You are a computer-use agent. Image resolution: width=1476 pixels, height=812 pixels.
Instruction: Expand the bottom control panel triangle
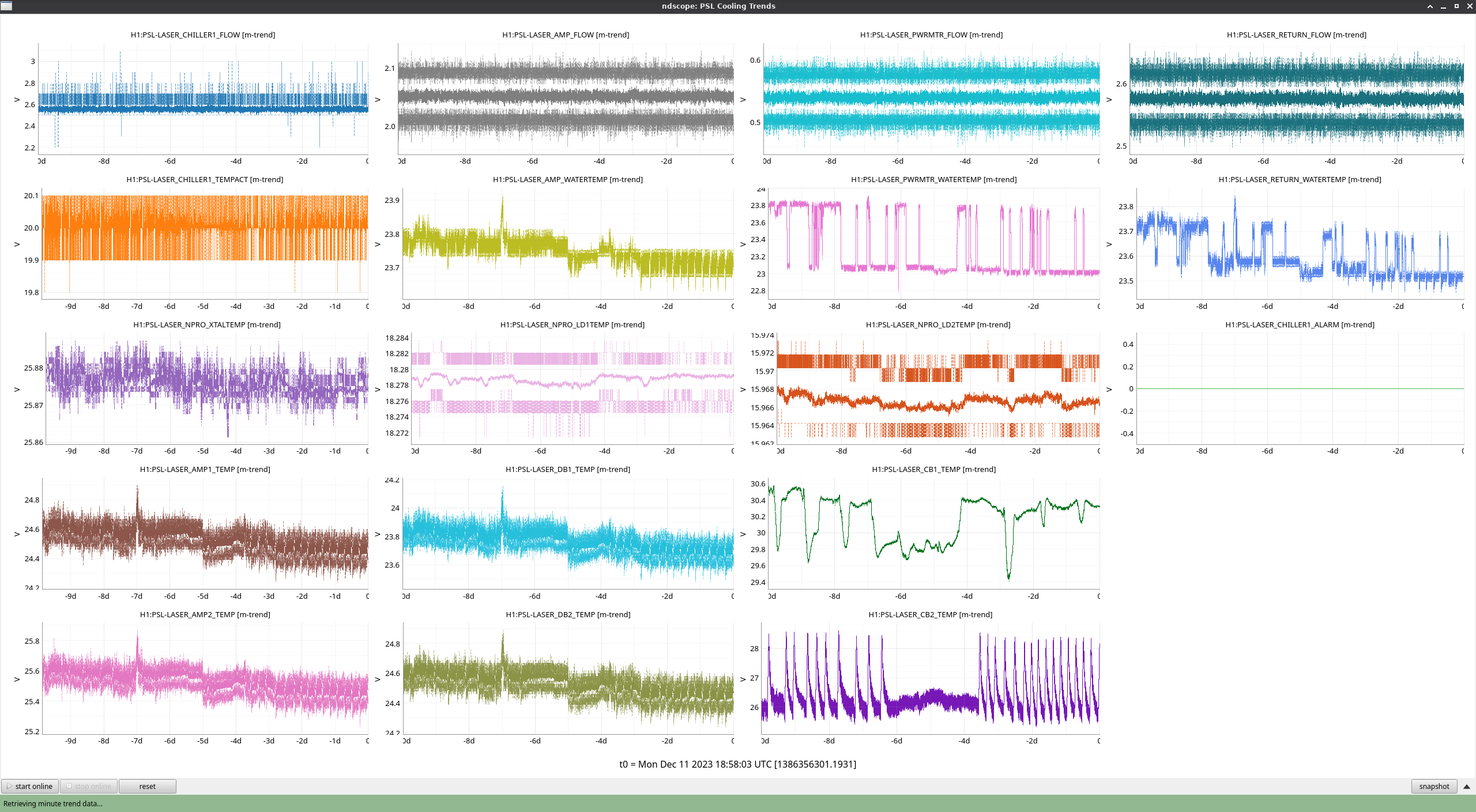click(x=1467, y=786)
